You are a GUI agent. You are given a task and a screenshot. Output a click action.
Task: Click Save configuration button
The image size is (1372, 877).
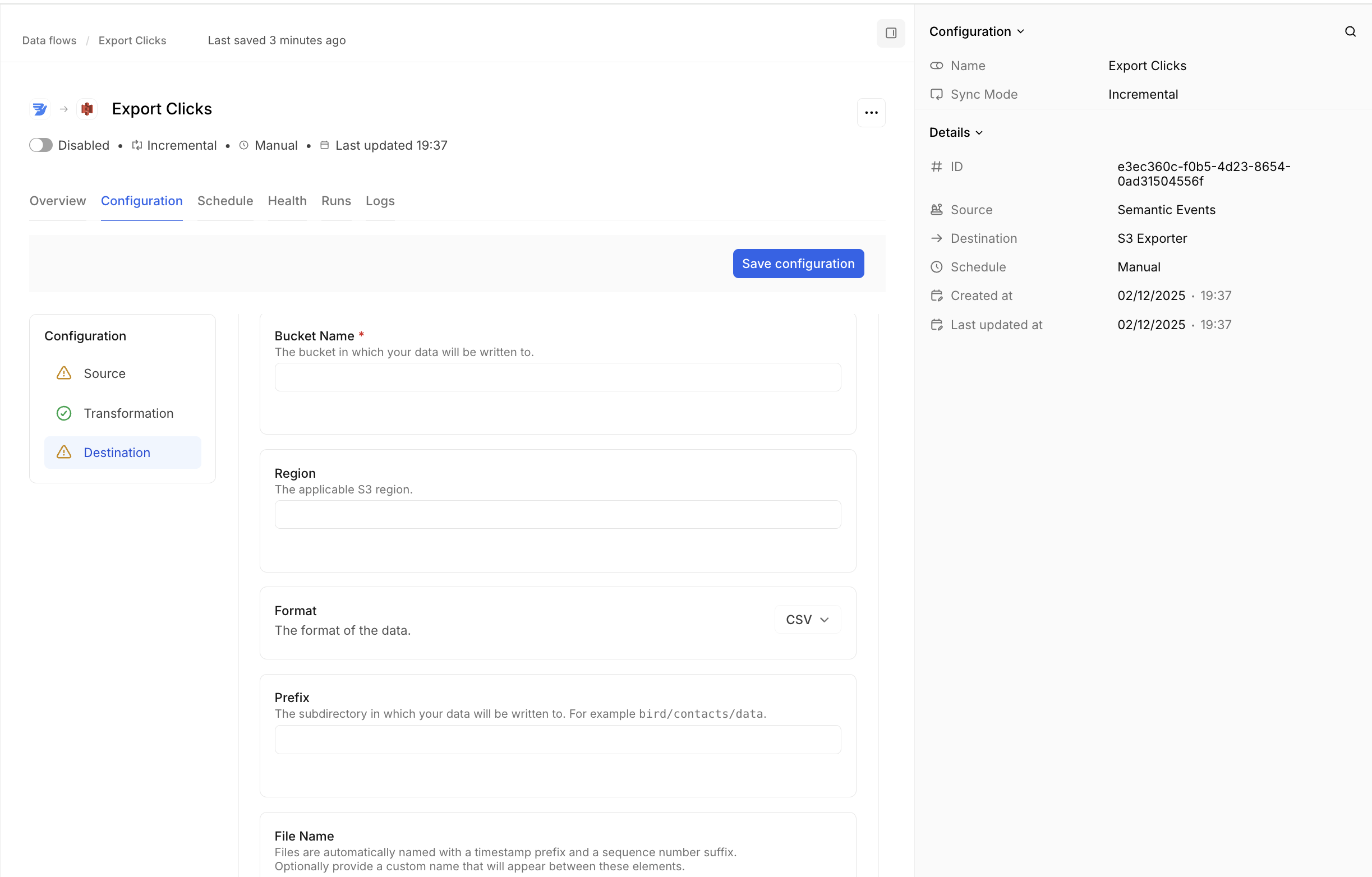pos(798,264)
